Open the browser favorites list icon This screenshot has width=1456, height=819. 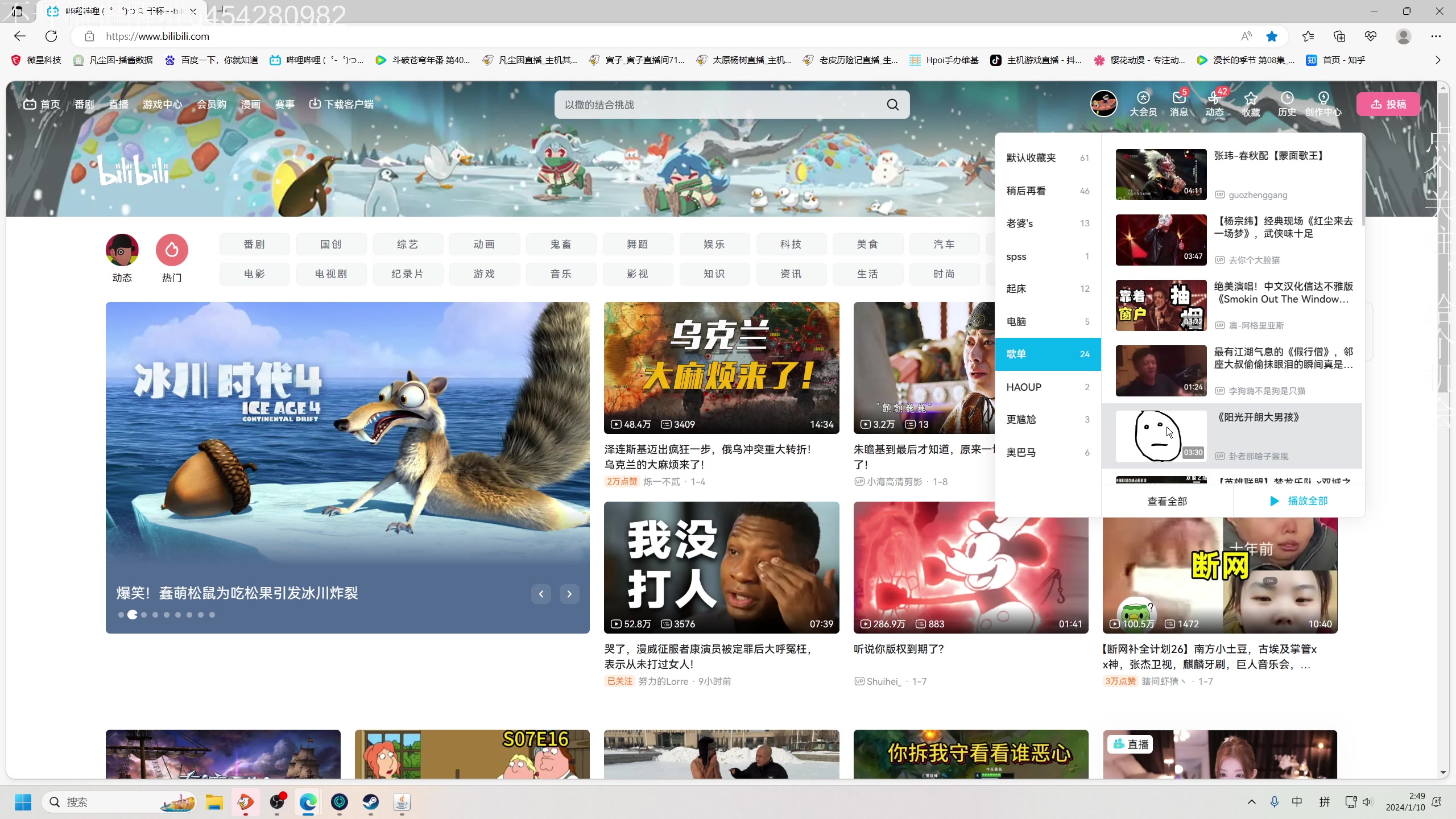click(x=1308, y=36)
